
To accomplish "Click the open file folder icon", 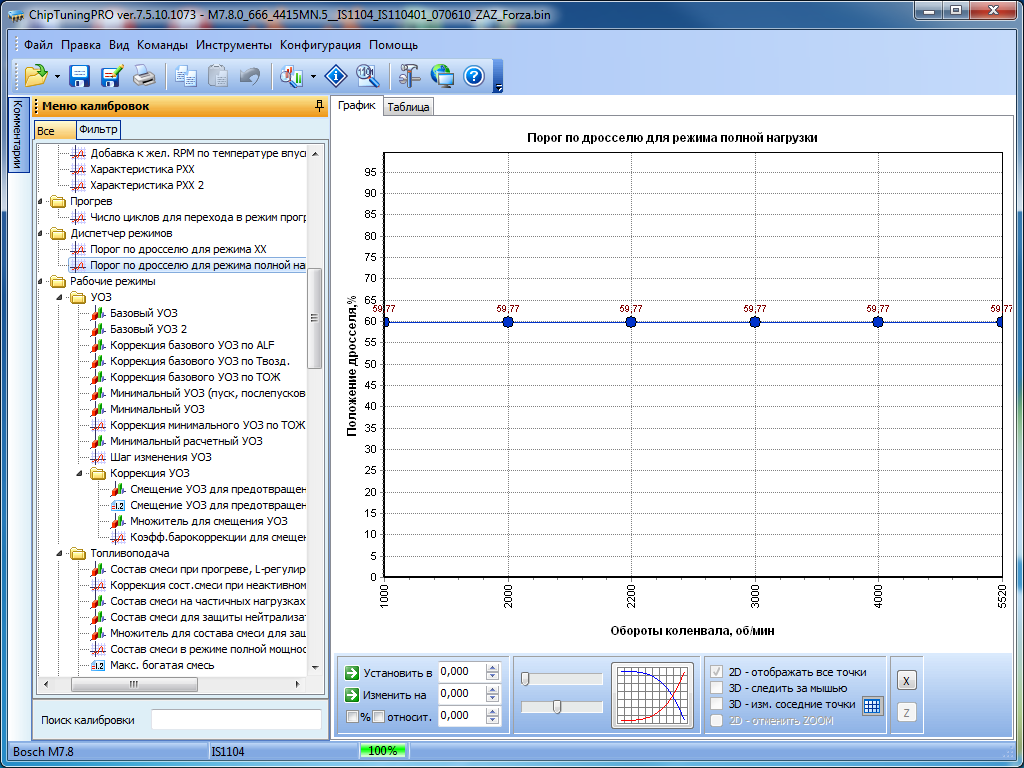I will 36,75.
